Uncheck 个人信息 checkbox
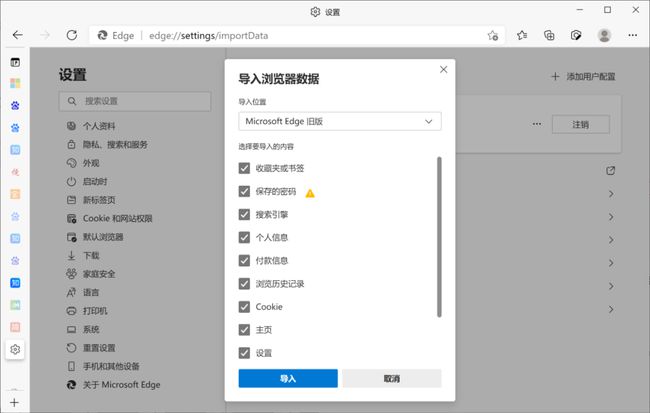650x413 pixels. [244, 238]
